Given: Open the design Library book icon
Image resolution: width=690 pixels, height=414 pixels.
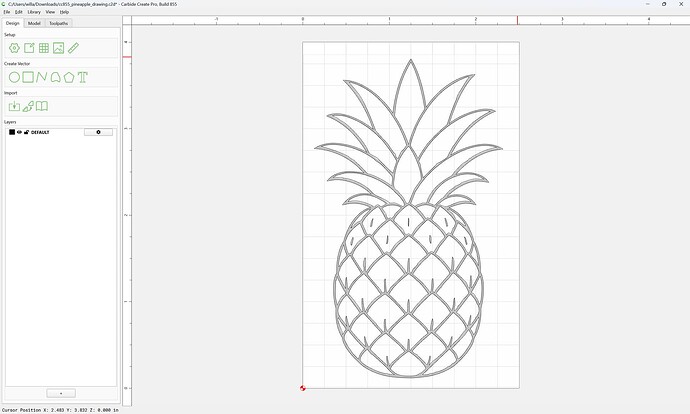Looking at the screenshot, I should [42, 106].
